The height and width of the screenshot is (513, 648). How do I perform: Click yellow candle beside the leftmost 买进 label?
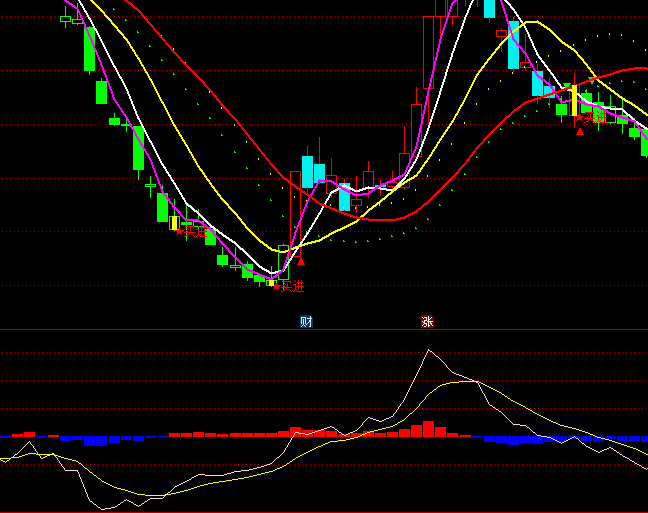coord(174,223)
